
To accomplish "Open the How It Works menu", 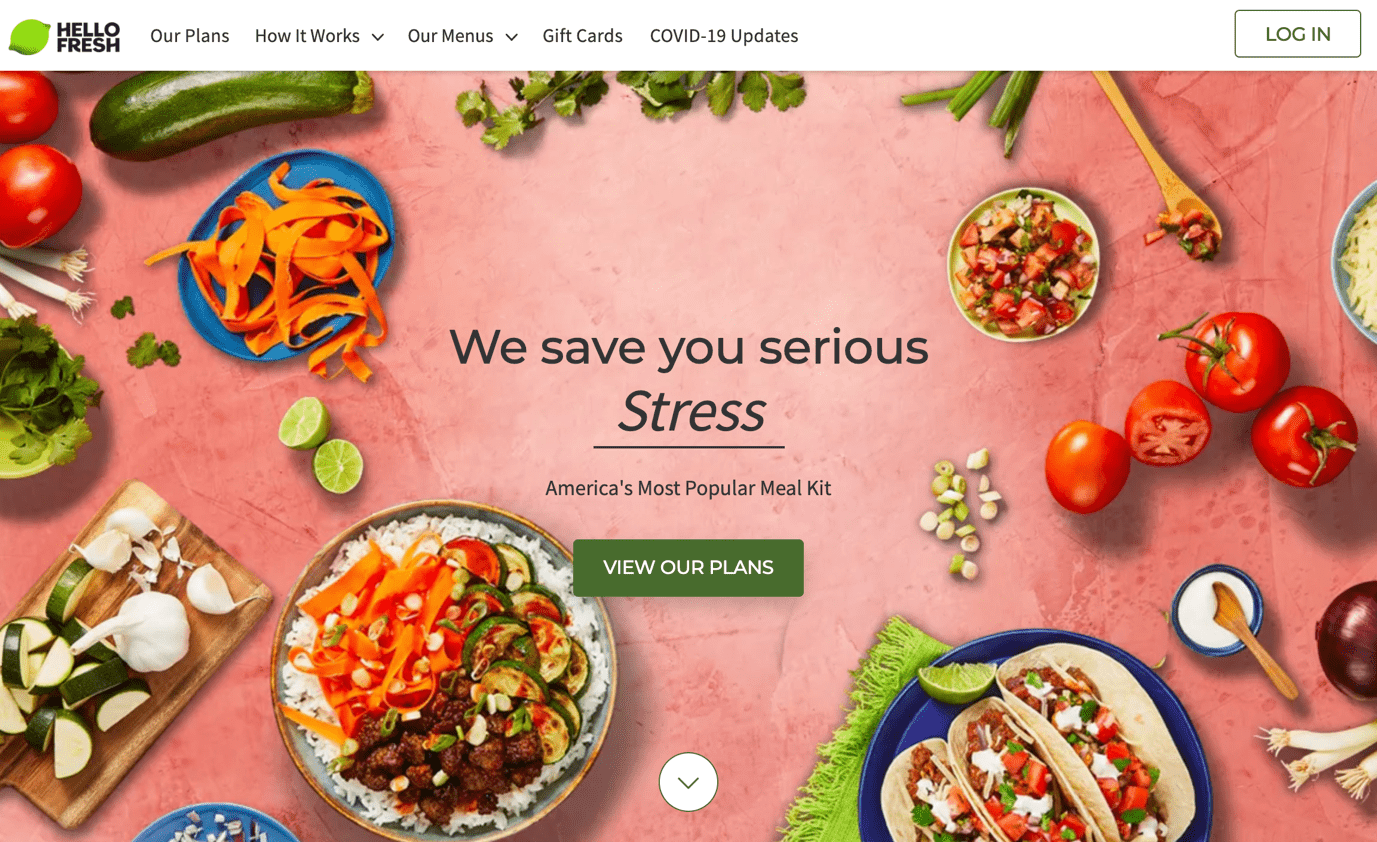I will (x=307, y=36).
